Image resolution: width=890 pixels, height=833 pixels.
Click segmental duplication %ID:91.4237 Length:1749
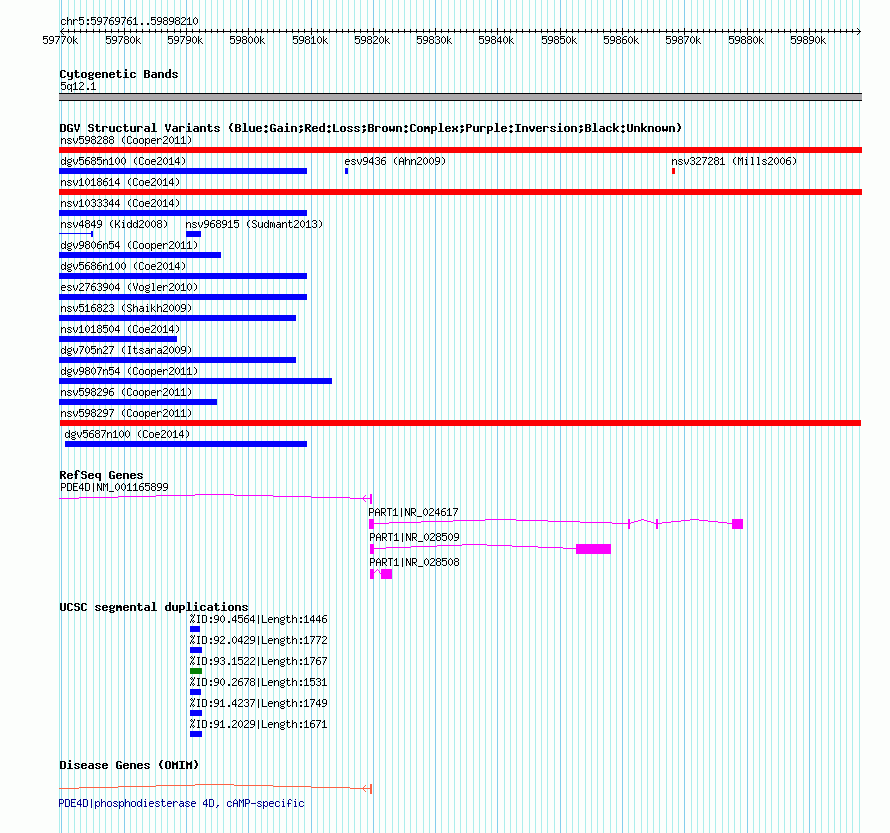pyautogui.click(x=258, y=704)
